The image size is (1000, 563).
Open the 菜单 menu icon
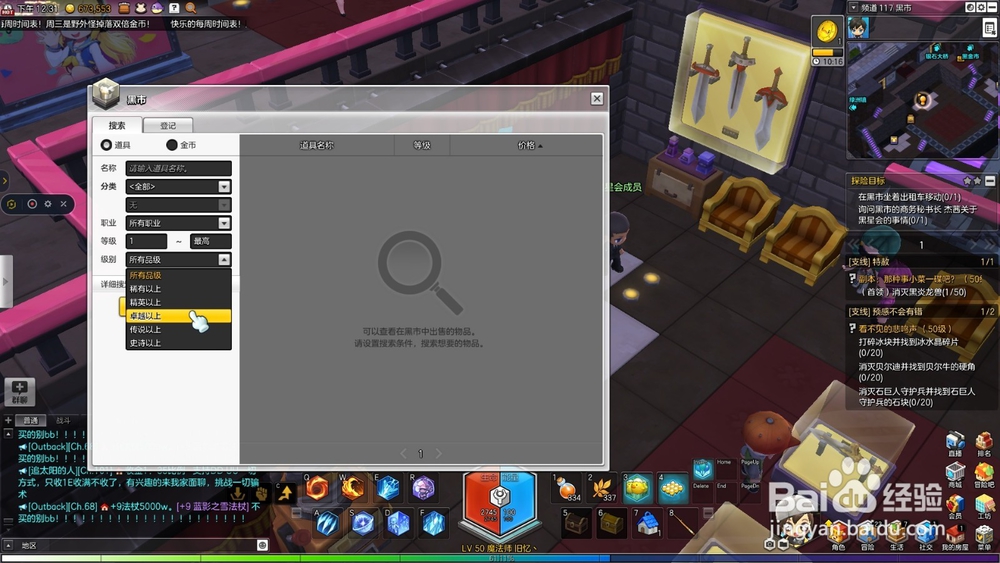coord(984,537)
